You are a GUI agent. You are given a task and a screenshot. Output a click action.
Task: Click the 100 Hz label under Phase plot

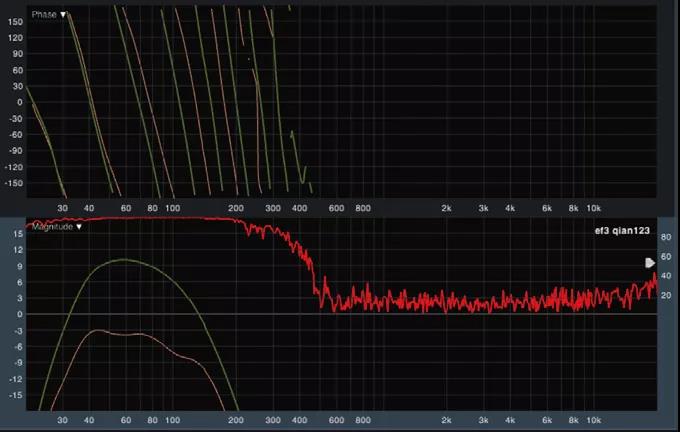pos(172,208)
